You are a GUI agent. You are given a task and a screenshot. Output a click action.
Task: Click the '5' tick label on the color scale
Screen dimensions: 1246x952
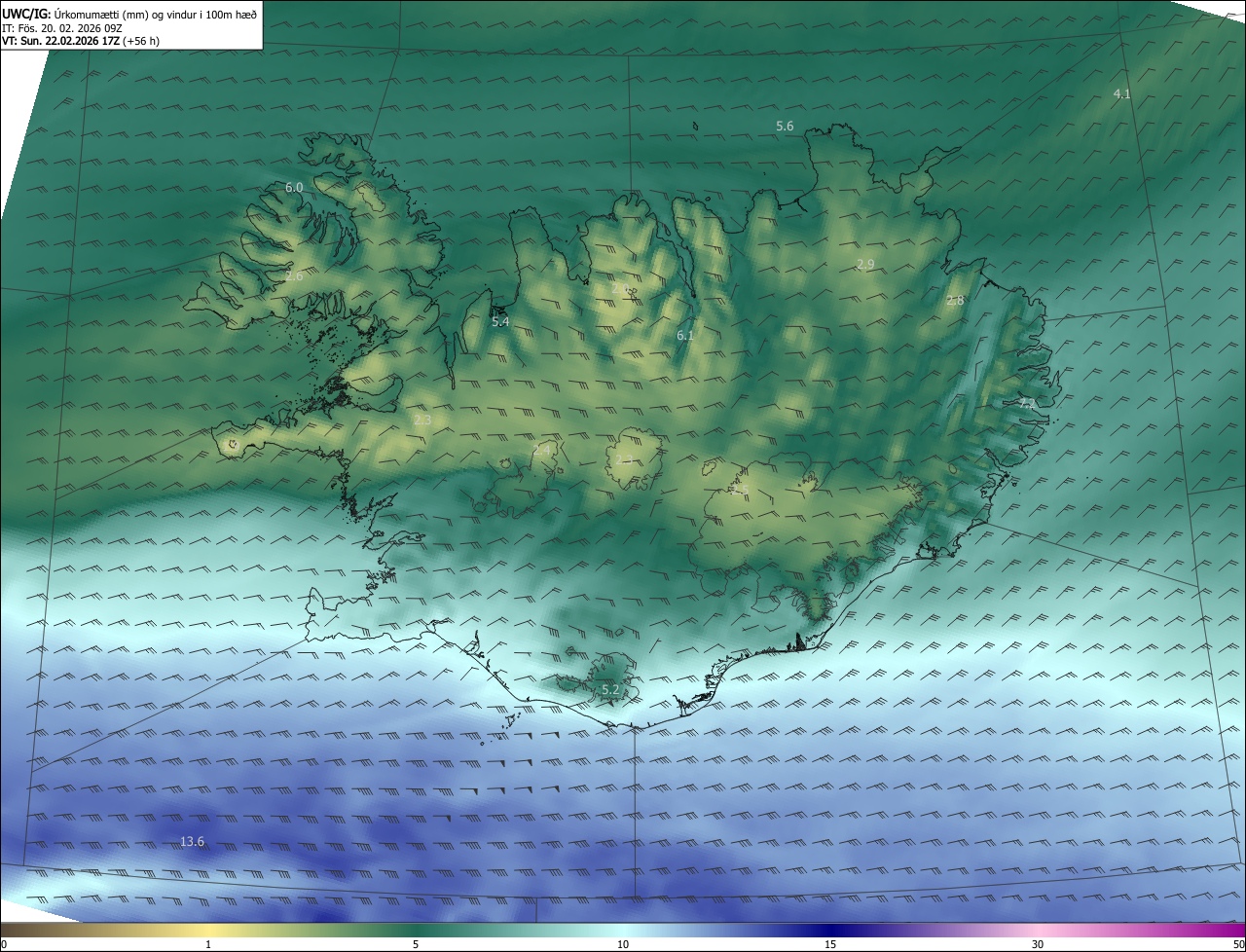click(416, 944)
